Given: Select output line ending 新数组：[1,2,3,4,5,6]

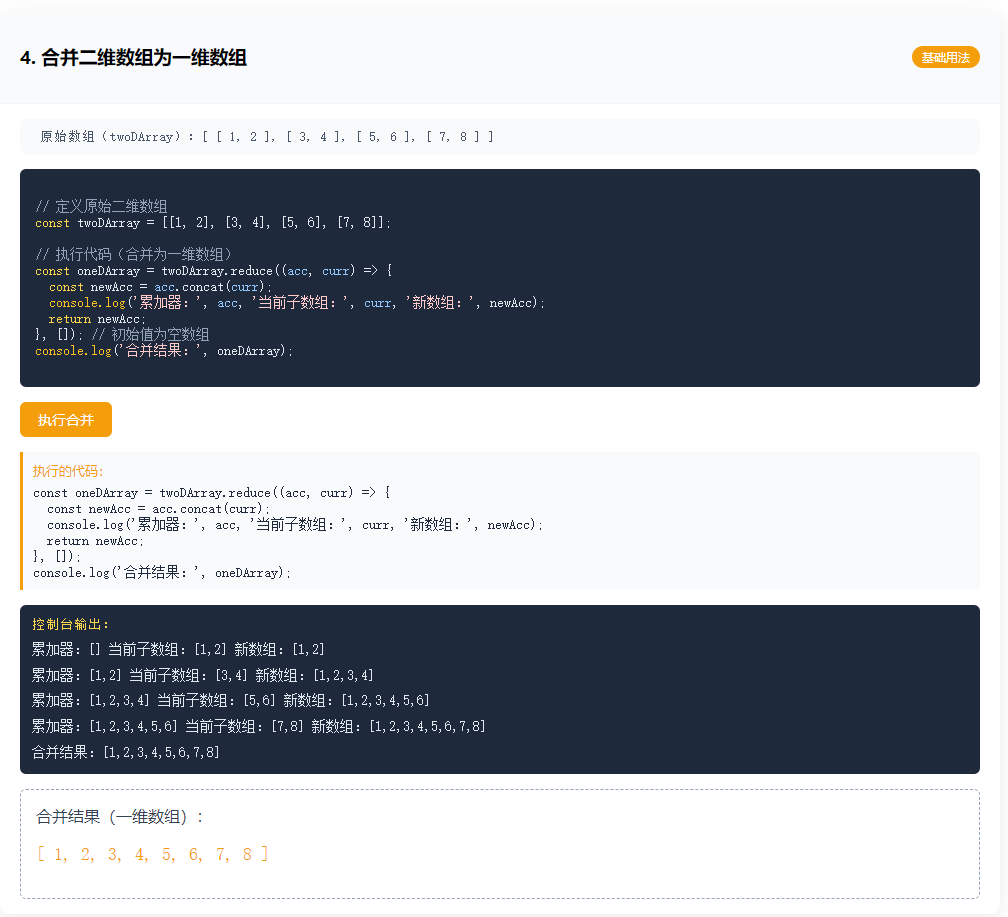Looking at the screenshot, I should (x=231, y=700).
